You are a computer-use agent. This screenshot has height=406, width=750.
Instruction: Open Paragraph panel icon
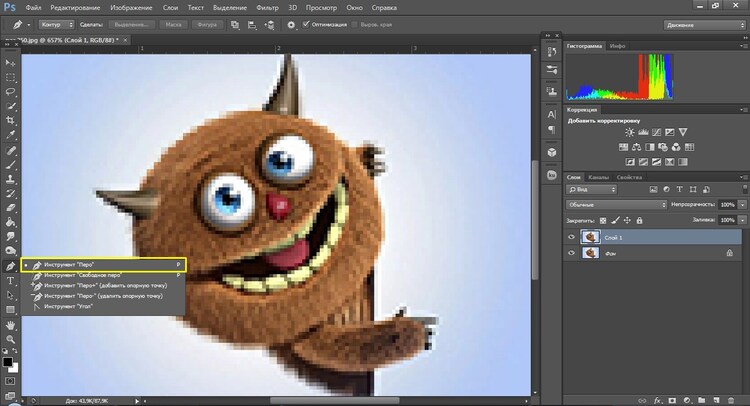pyautogui.click(x=551, y=130)
